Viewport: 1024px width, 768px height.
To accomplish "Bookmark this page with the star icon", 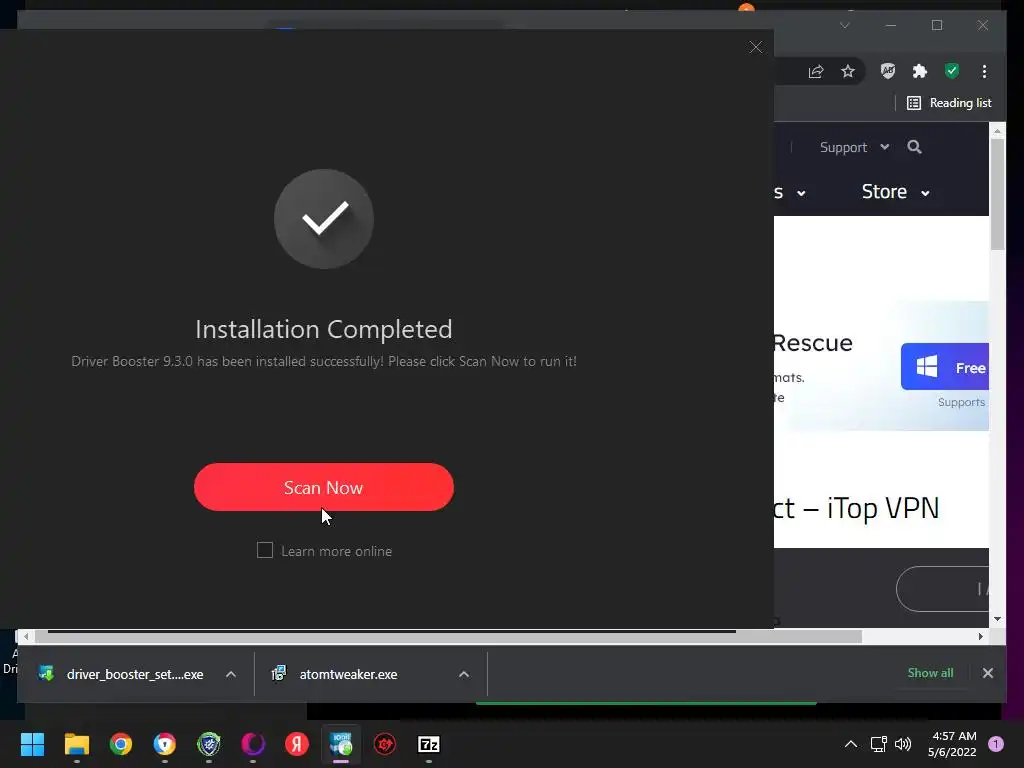I will point(848,71).
